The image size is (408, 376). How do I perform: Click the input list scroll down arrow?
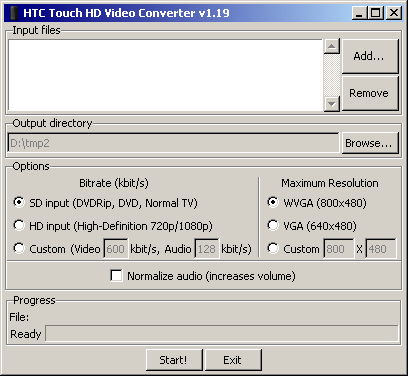click(x=332, y=104)
